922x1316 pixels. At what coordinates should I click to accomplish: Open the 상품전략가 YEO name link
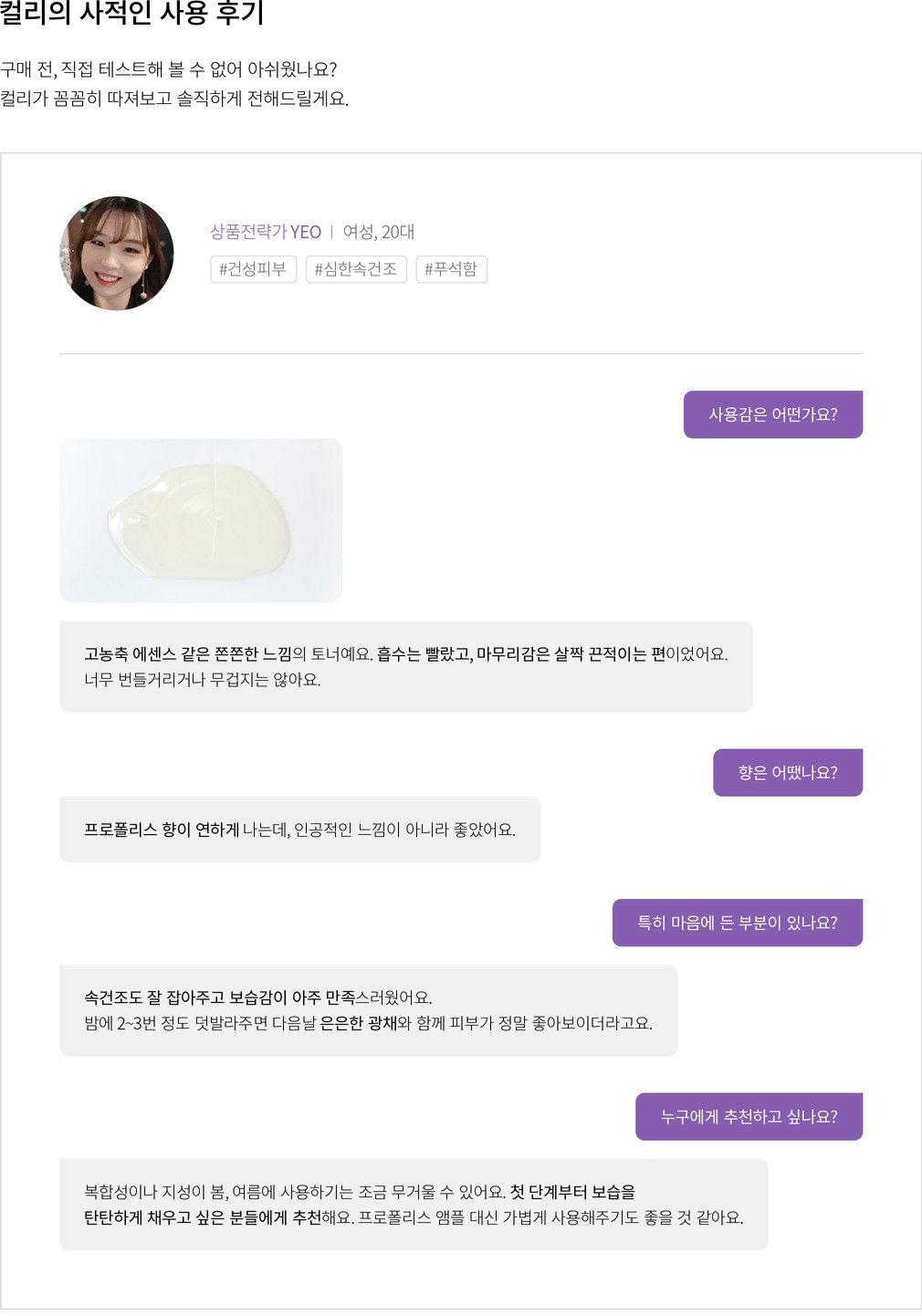coord(266,232)
